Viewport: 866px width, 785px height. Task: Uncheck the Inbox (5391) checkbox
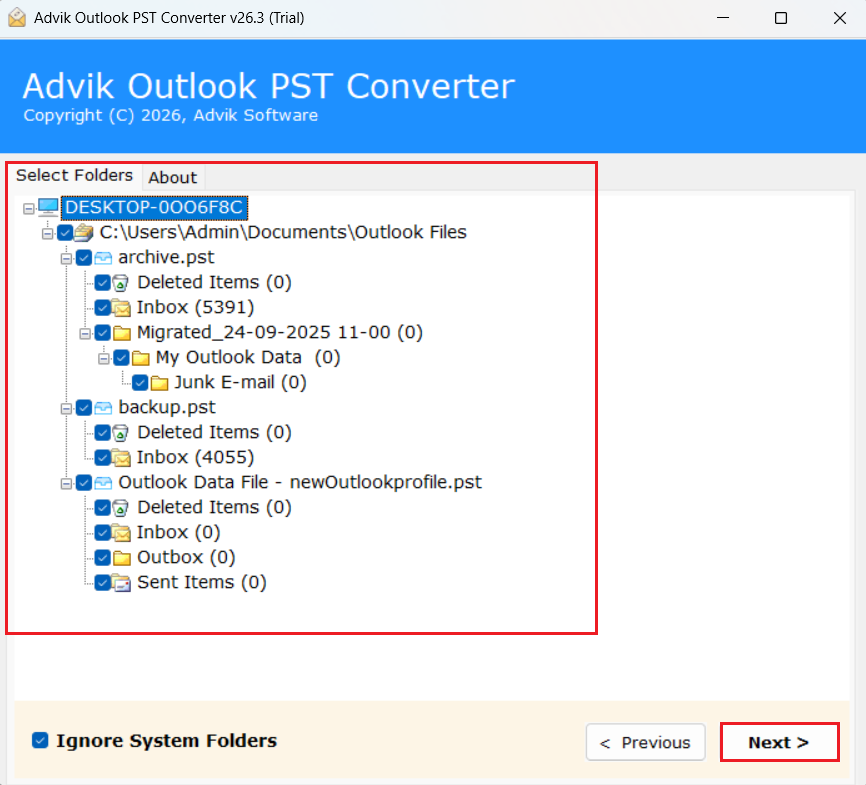click(103, 308)
